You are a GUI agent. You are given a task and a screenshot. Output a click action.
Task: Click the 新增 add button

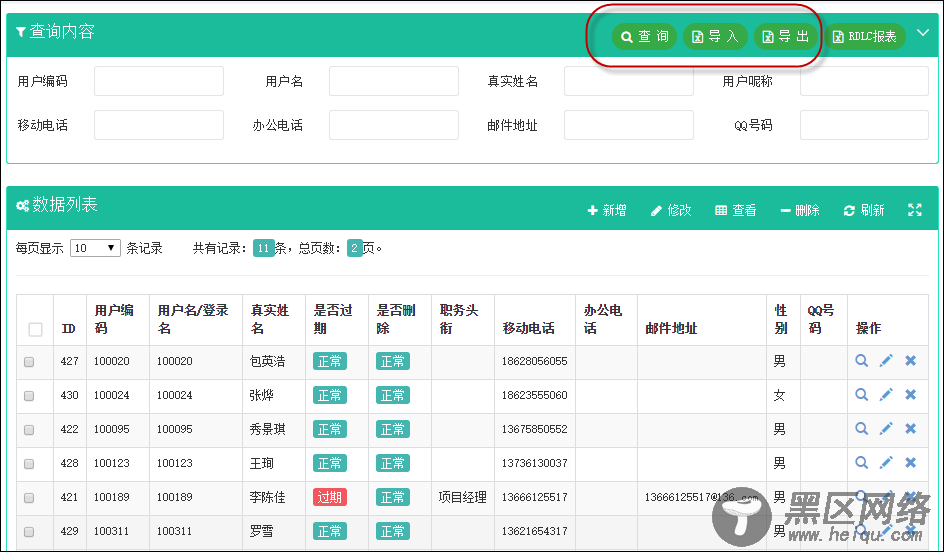coord(607,210)
